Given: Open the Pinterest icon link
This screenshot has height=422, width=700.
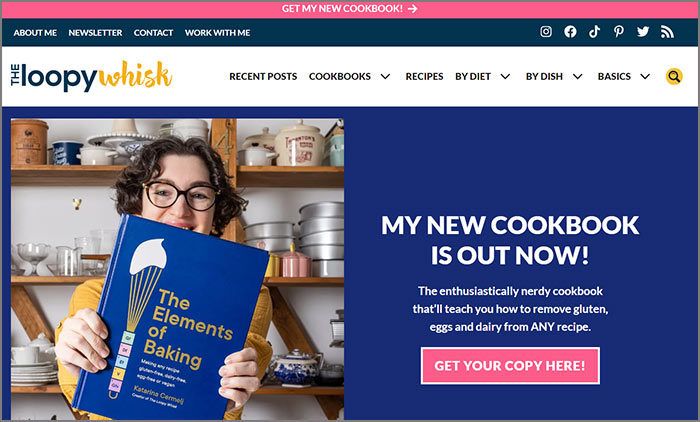Looking at the screenshot, I should point(618,32).
